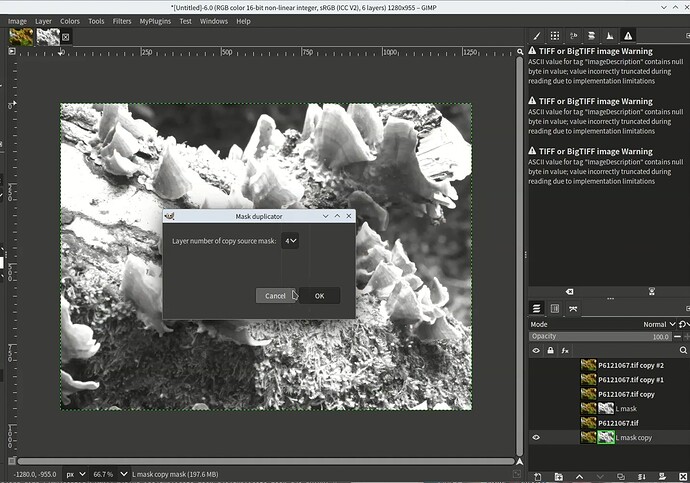The image size is (690, 483).
Task: Click the lock header icon in Layers
Action: 551,351
